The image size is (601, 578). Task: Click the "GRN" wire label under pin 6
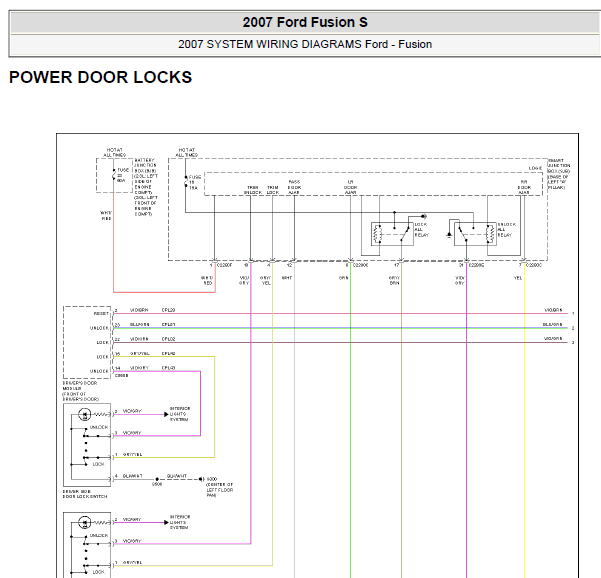point(343,278)
